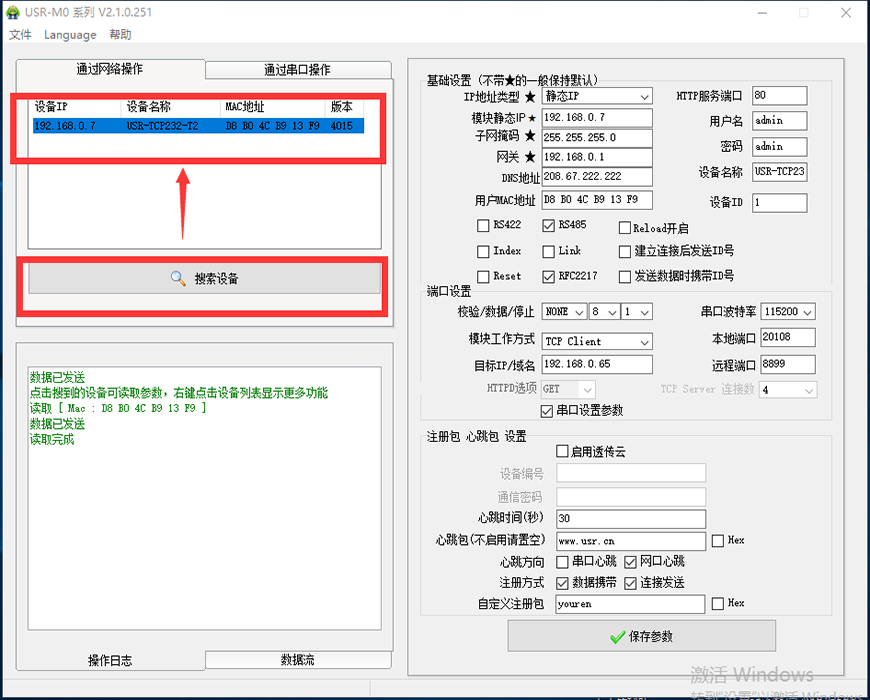
Task: Open the Language menu
Action: 70,35
